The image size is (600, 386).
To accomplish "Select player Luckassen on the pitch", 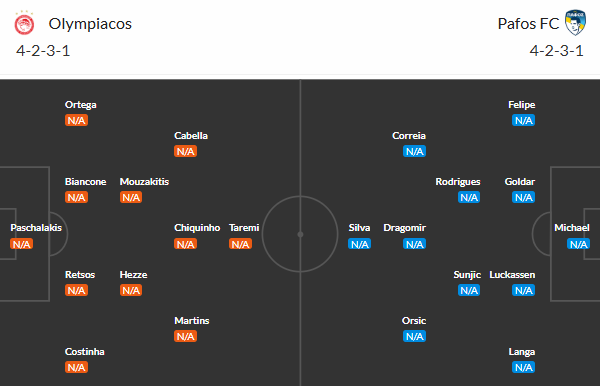I will tap(512, 275).
